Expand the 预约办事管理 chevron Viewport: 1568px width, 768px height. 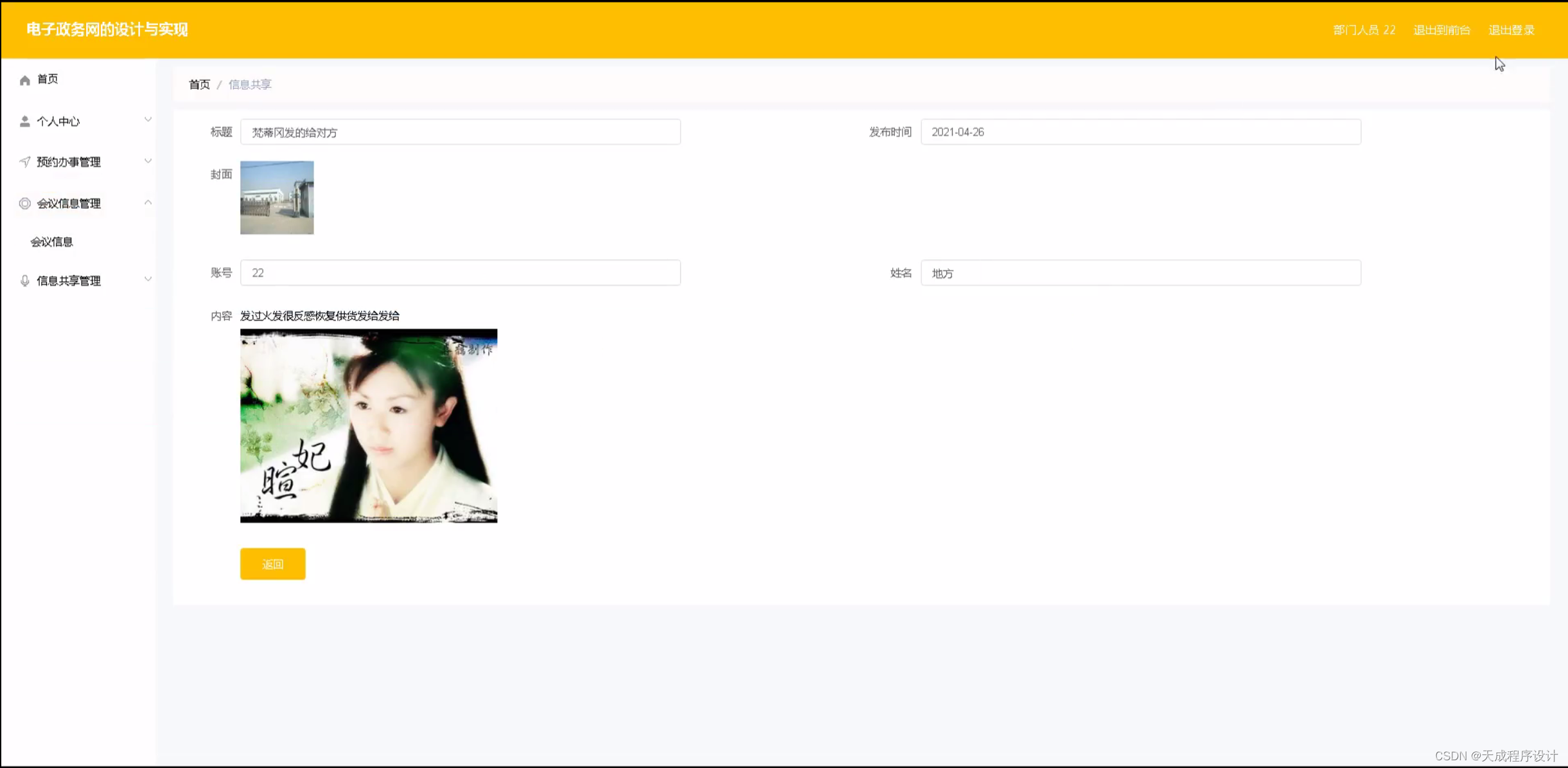point(148,161)
